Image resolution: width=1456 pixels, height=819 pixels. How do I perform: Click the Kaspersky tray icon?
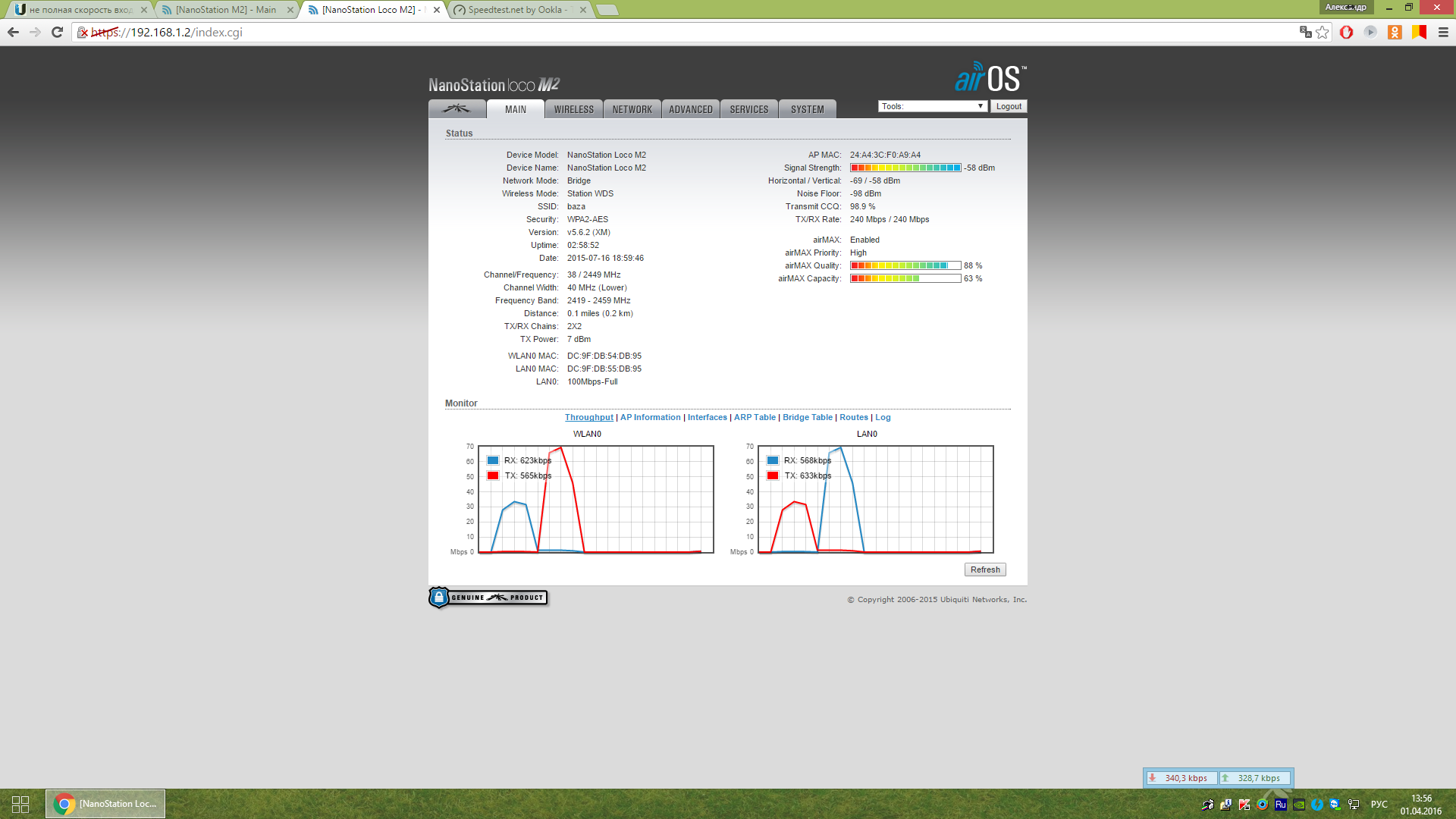[x=1244, y=805]
